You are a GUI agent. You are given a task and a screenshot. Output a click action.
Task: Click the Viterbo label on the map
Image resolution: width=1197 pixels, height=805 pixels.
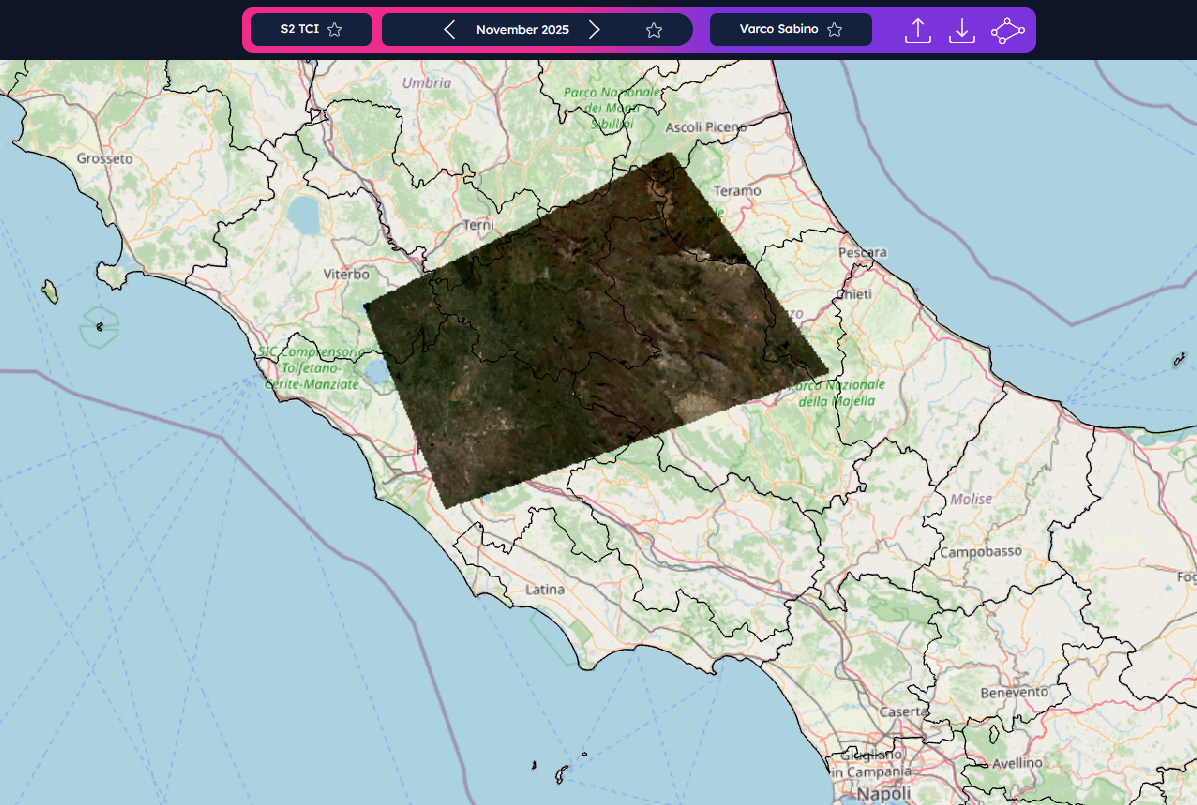click(x=347, y=274)
